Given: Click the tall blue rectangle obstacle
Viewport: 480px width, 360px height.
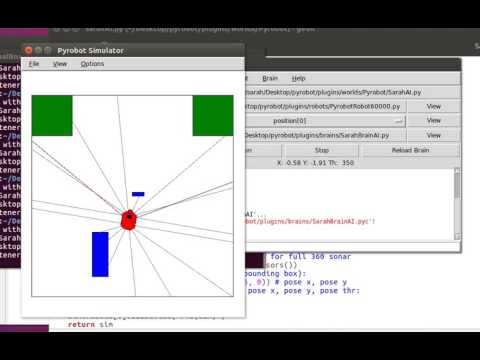Looking at the screenshot, I should (x=100, y=254).
